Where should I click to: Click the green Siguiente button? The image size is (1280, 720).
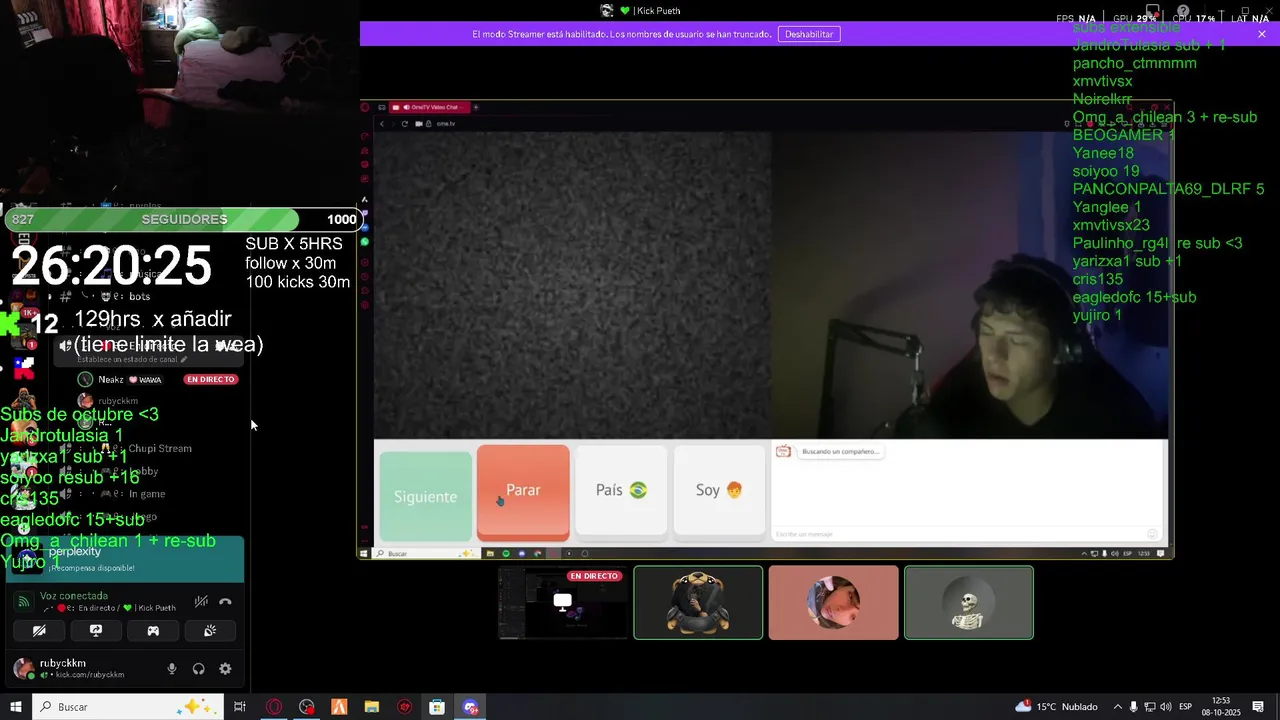coord(425,496)
